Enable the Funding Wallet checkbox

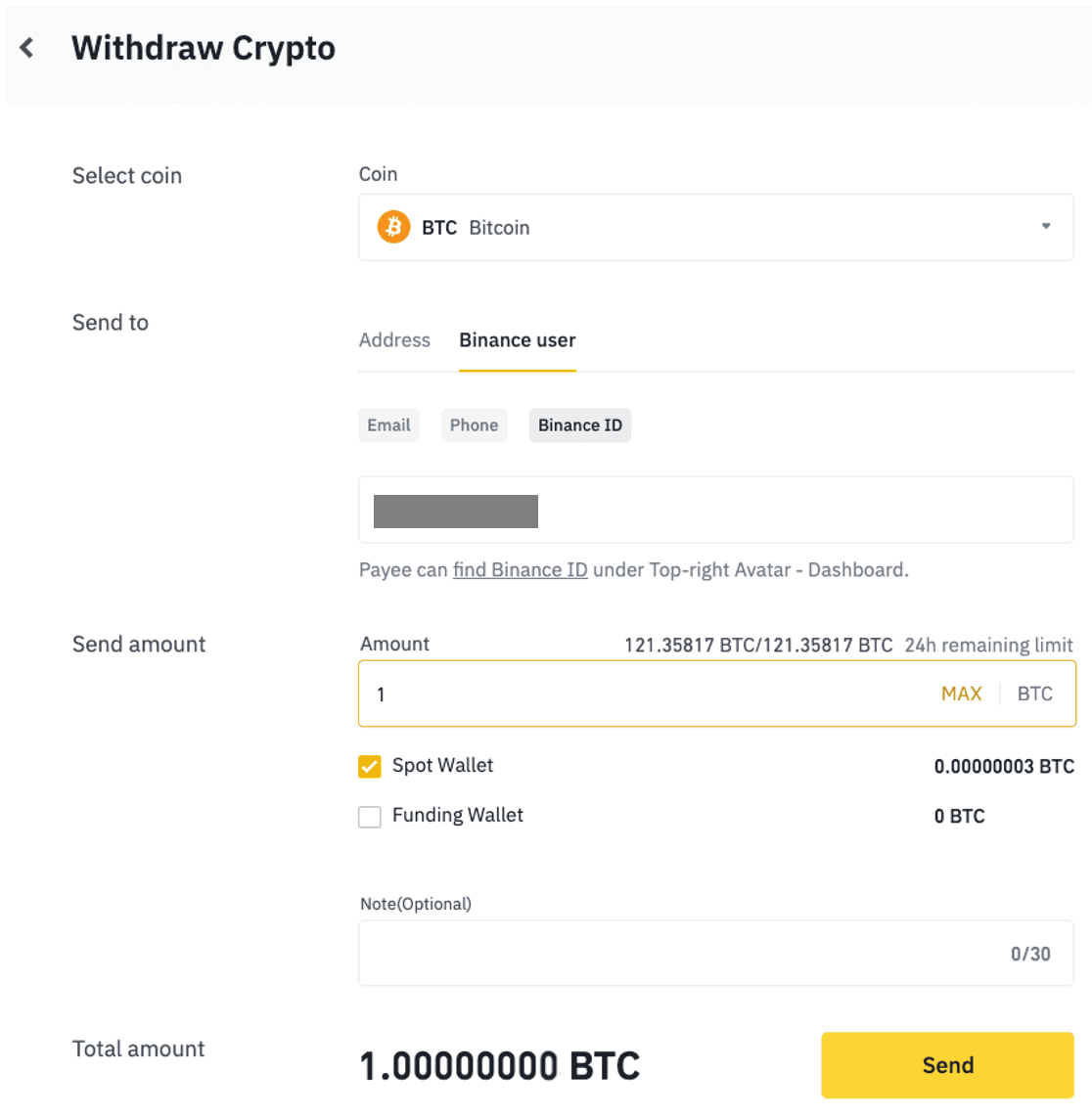coord(370,817)
